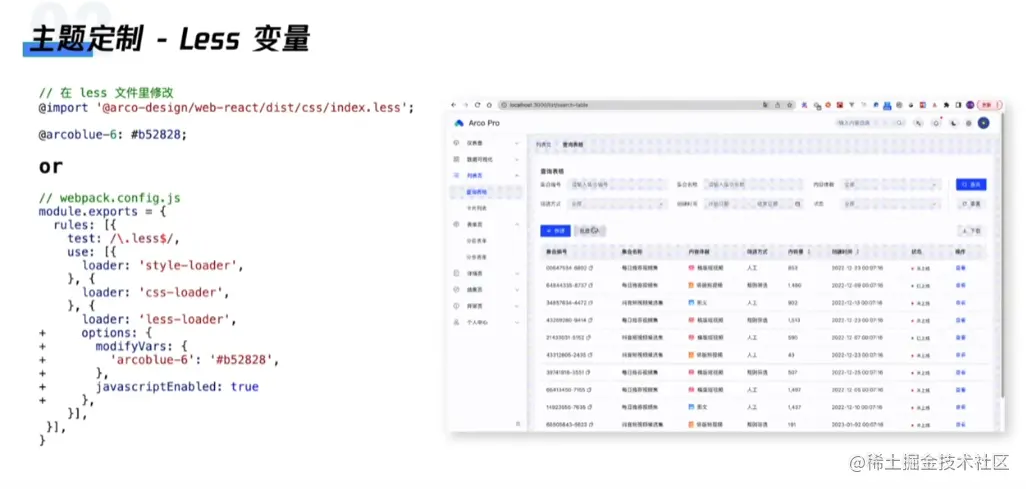Click the blue 查询 search button

click(971, 185)
